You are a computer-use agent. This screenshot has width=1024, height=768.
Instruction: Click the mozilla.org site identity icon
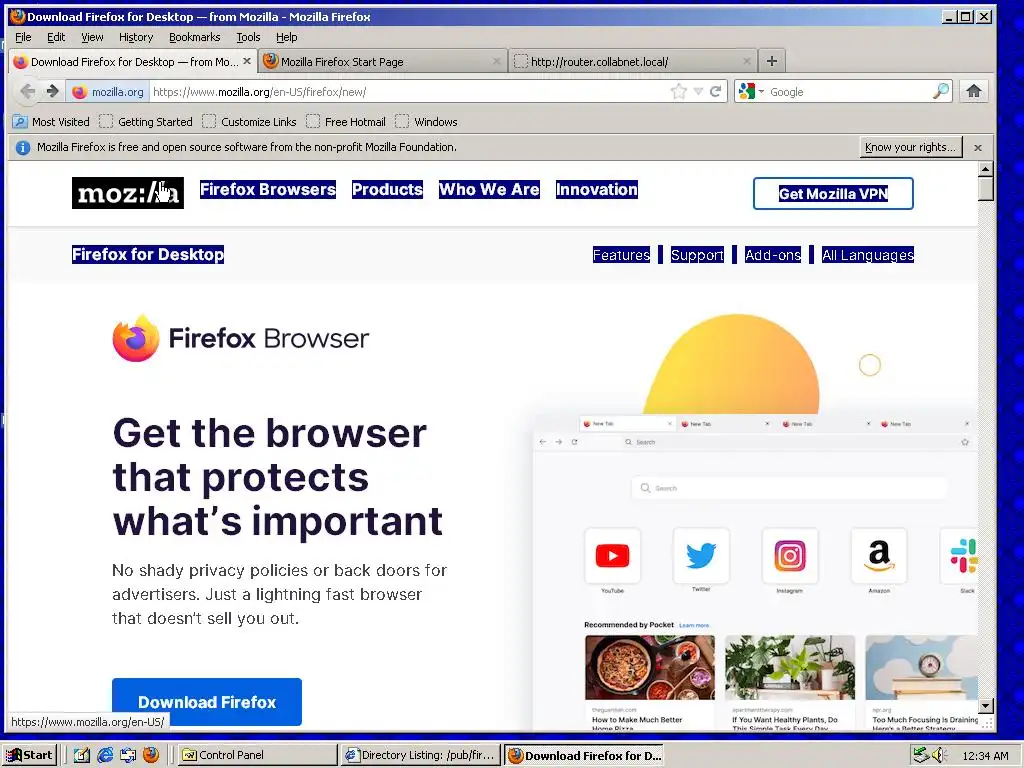click(108, 91)
